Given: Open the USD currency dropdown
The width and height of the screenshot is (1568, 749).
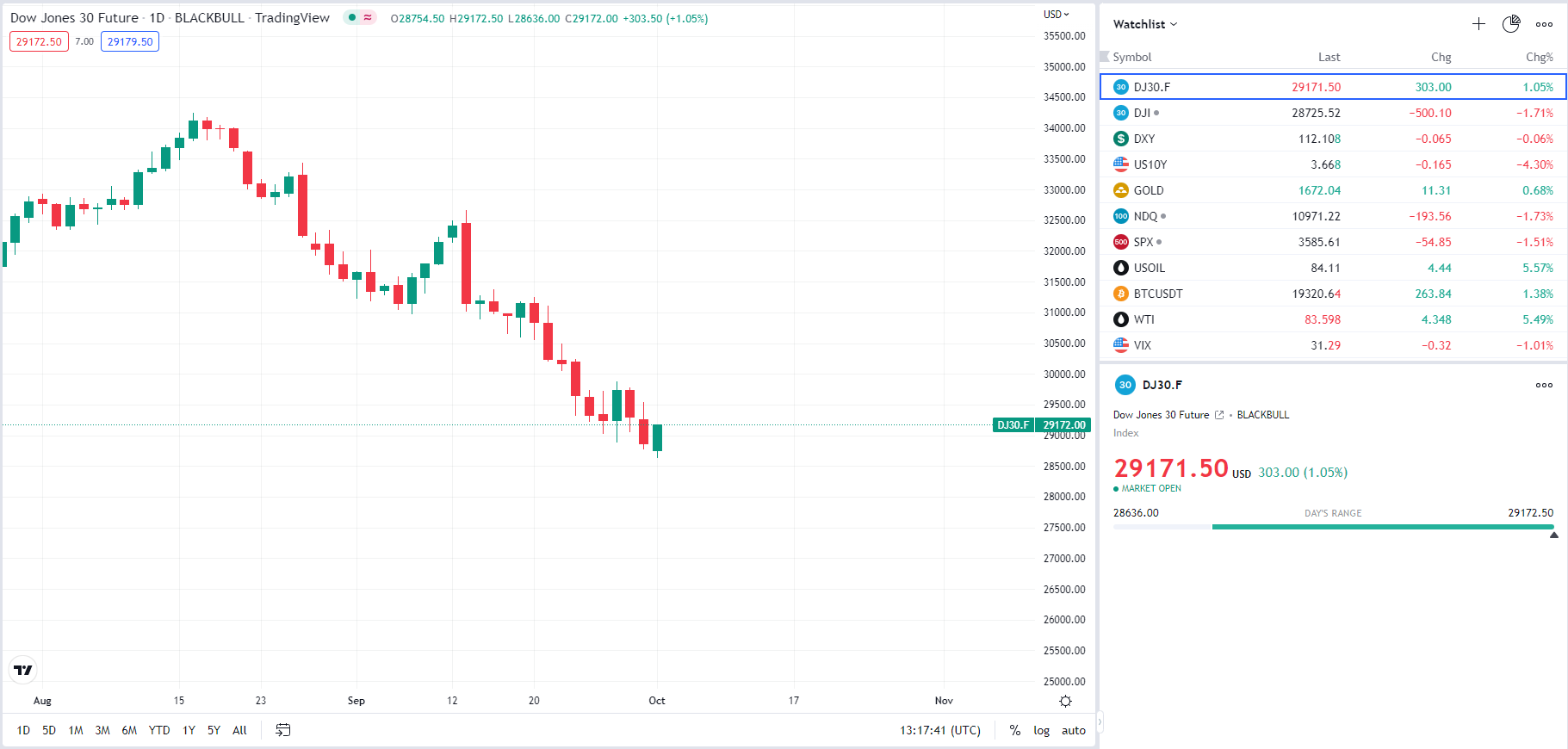Looking at the screenshot, I should [x=1056, y=14].
